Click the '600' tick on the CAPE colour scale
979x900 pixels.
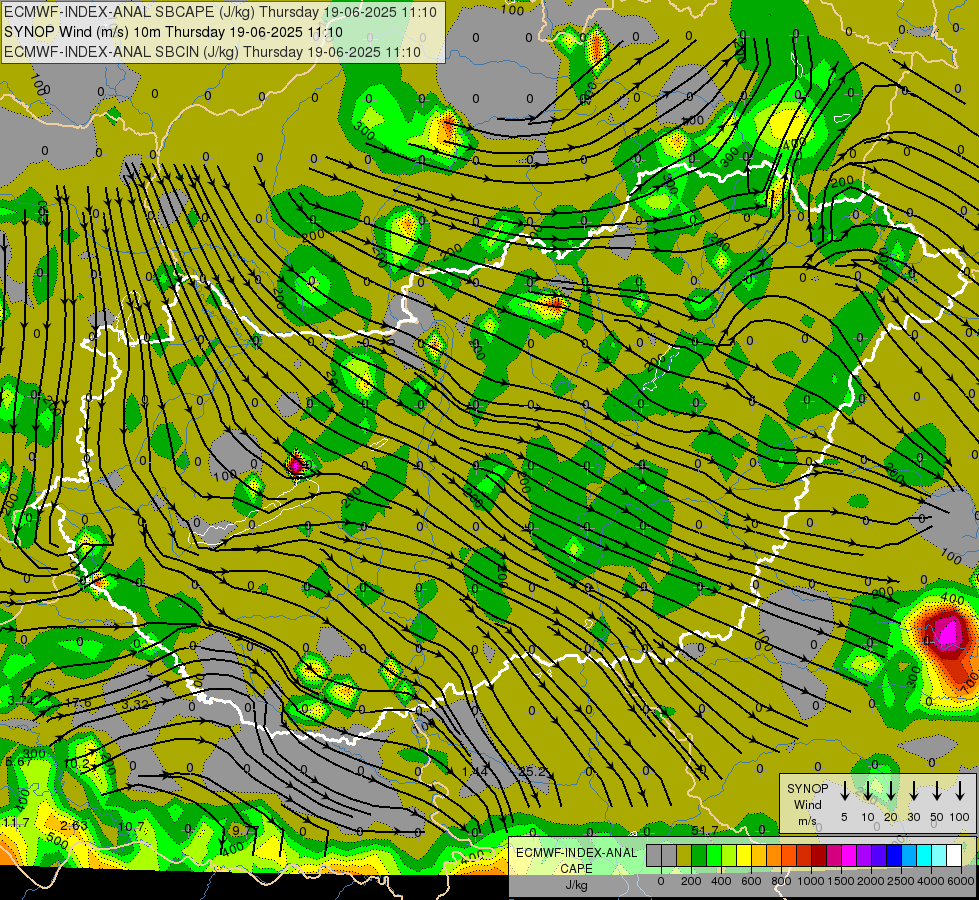click(x=751, y=882)
